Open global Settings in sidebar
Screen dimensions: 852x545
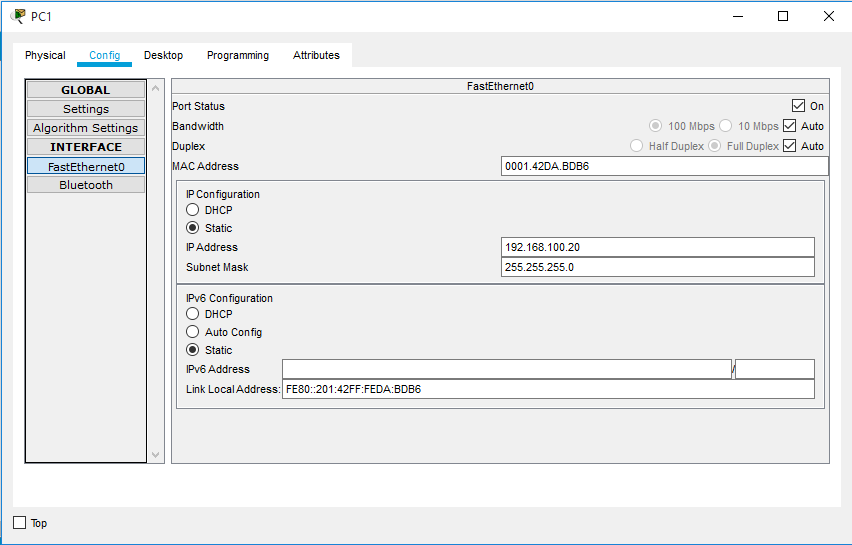(86, 109)
